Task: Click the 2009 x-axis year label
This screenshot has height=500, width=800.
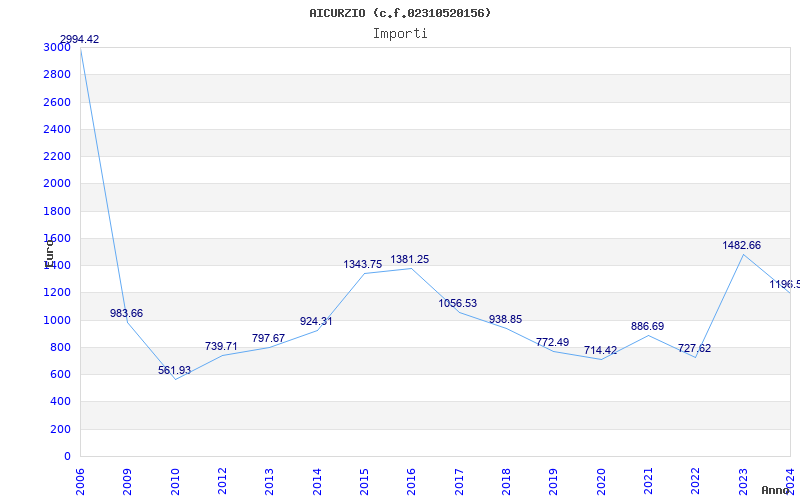Action: 128,482
